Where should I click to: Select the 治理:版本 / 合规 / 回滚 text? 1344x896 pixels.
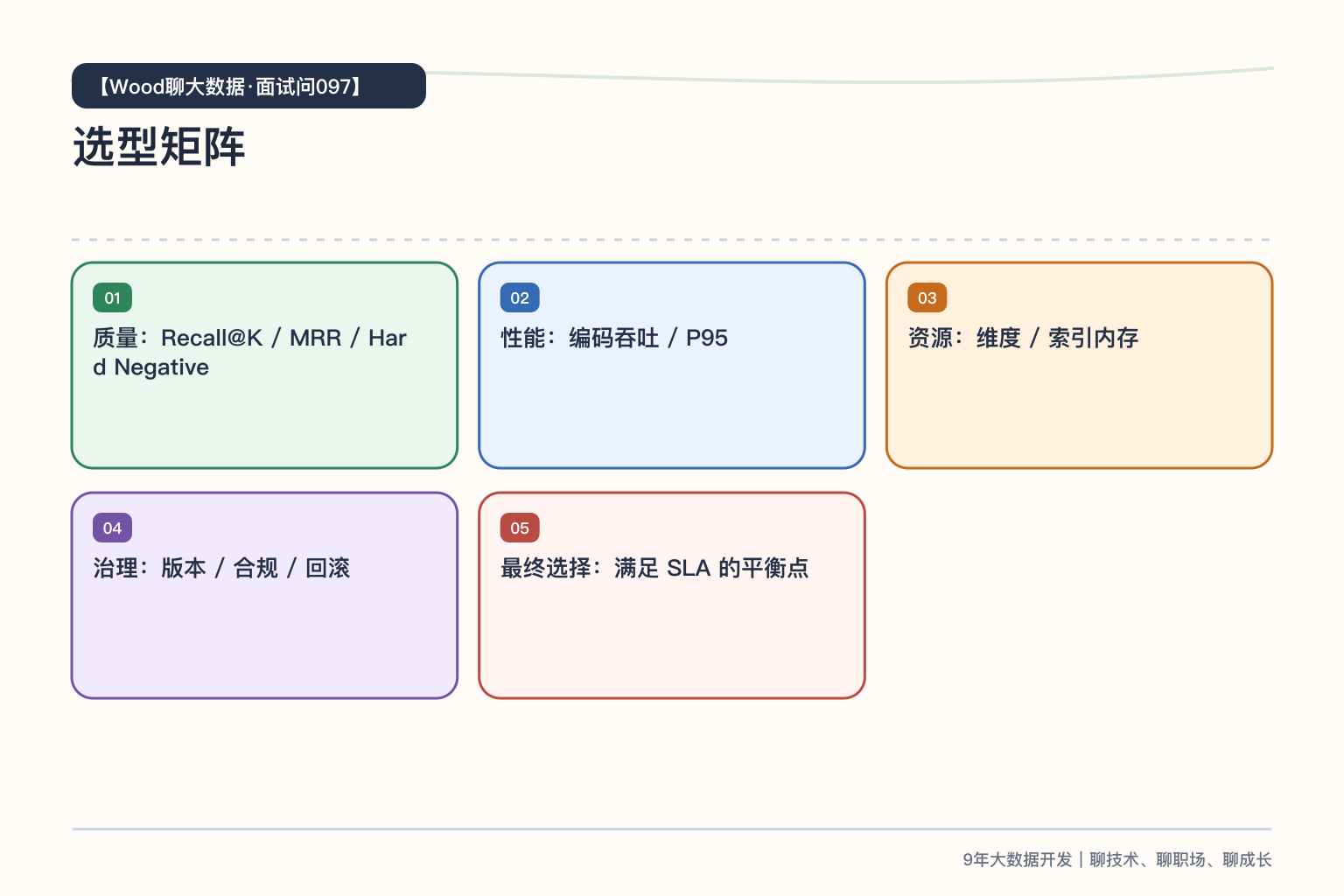[x=221, y=568]
